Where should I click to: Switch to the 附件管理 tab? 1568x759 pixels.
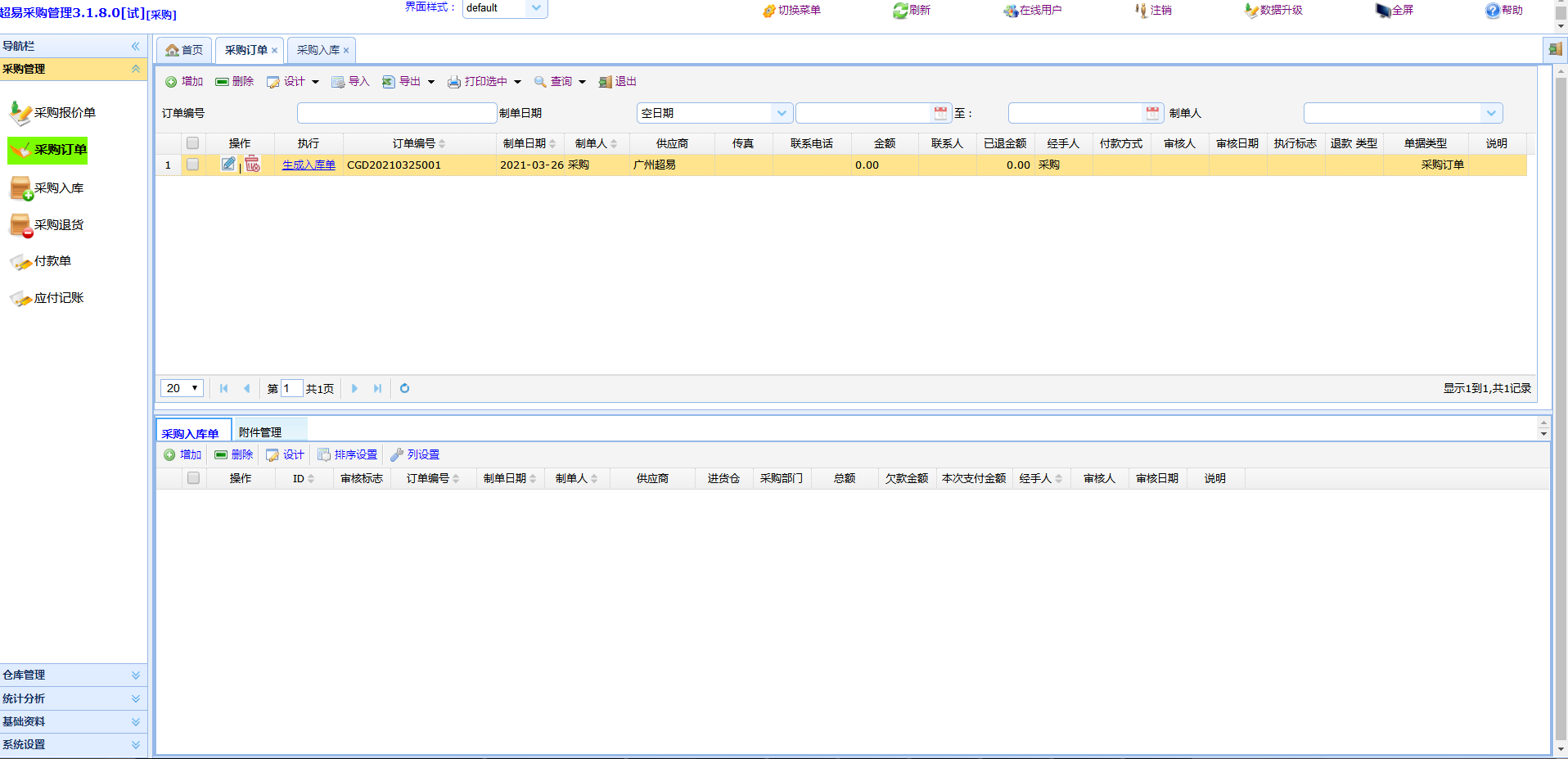point(260,431)
